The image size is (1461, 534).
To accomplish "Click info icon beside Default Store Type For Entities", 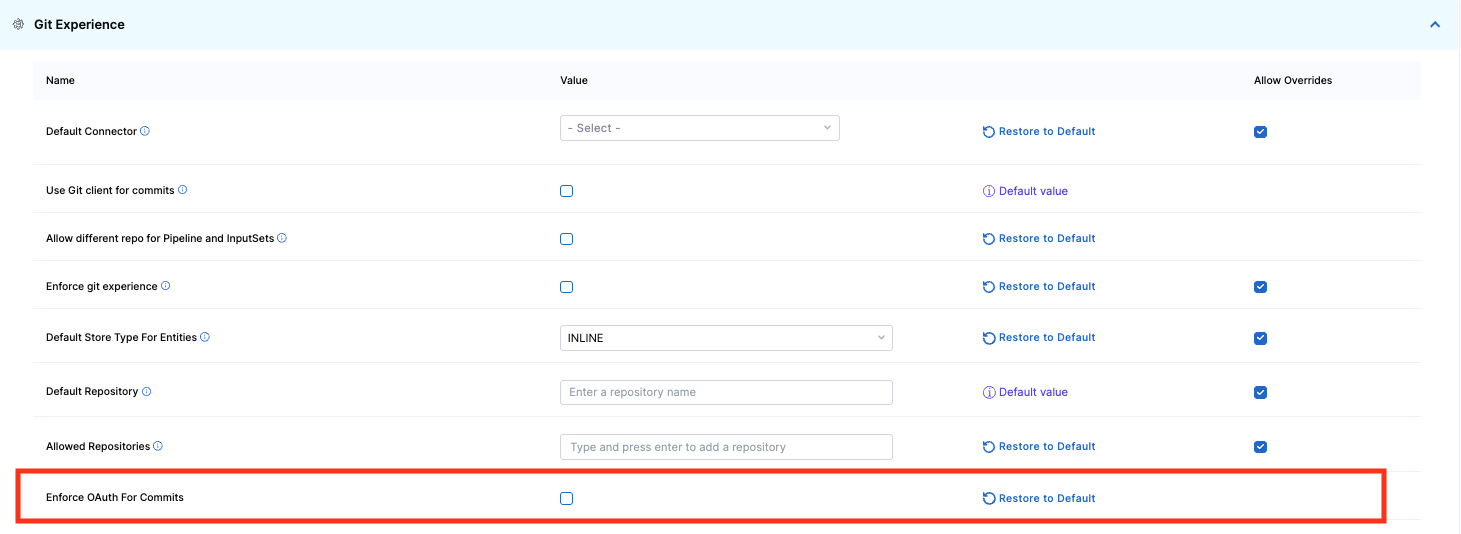I will coord(205,337).
